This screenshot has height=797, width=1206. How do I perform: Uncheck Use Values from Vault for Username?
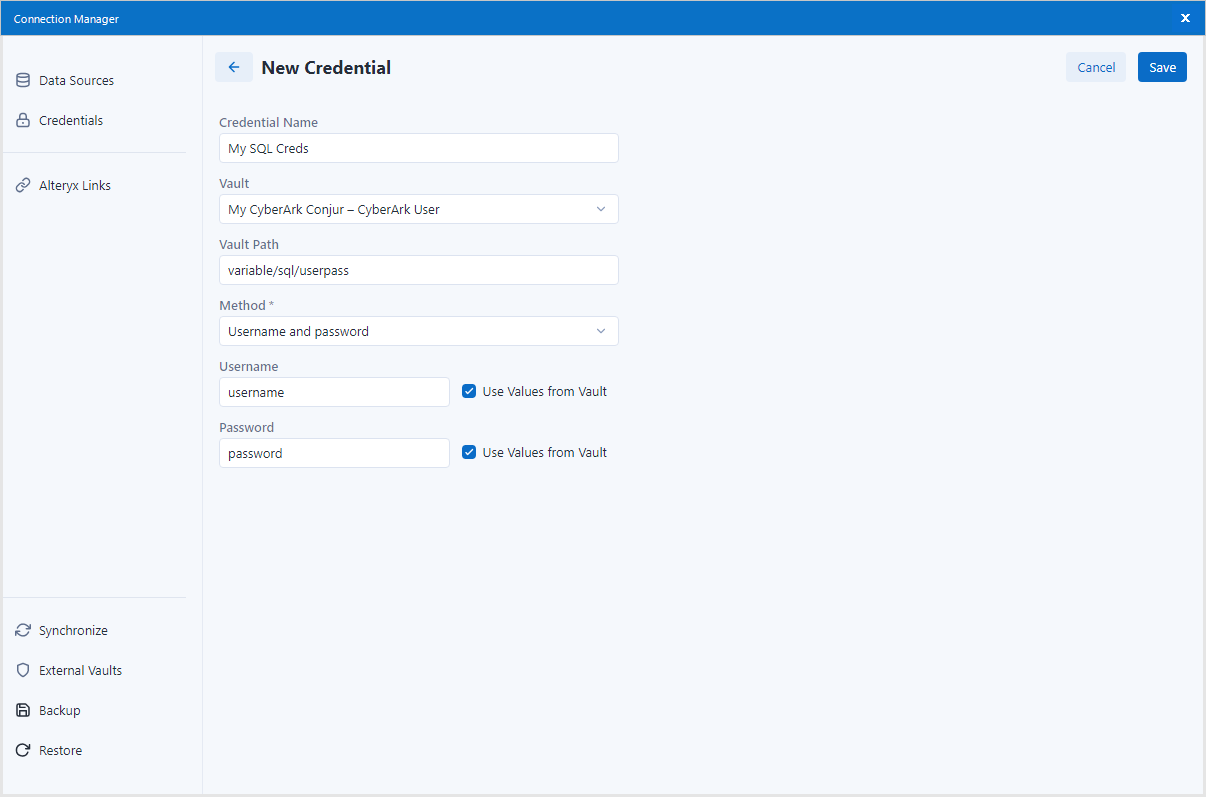click(x=469, y=391)
